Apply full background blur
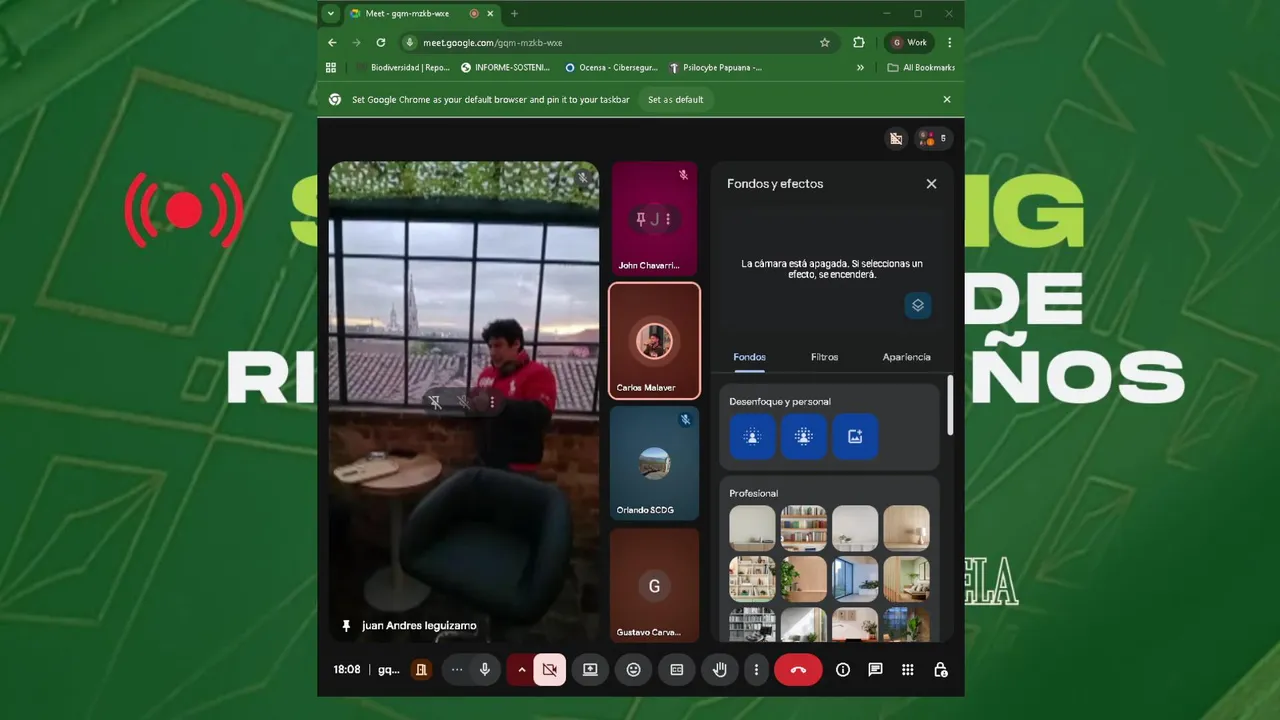 point(804,436)
